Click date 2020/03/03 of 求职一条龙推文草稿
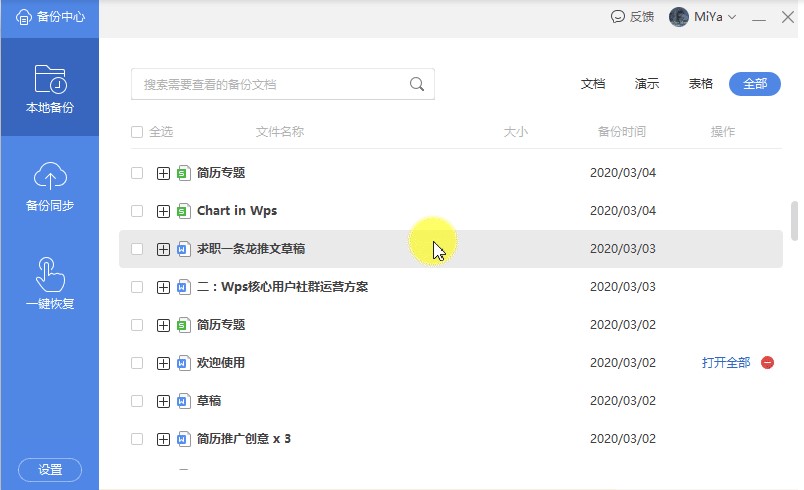Image resolution: width=804 pixels, height=490 pixels. click(622, 249)
